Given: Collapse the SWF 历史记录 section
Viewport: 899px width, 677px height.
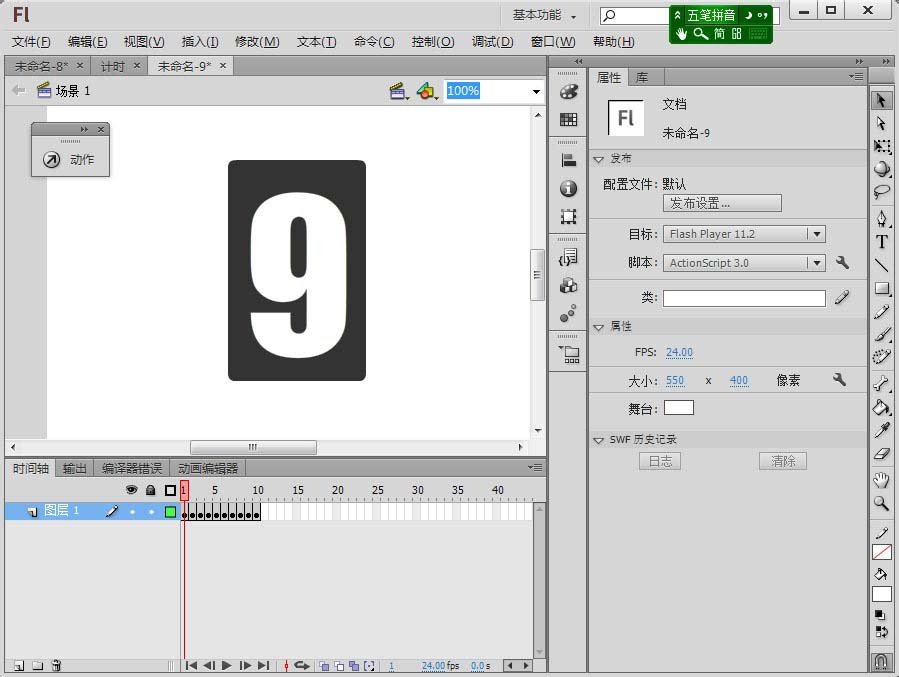Looking at the screenshot, I should (599, 440).
